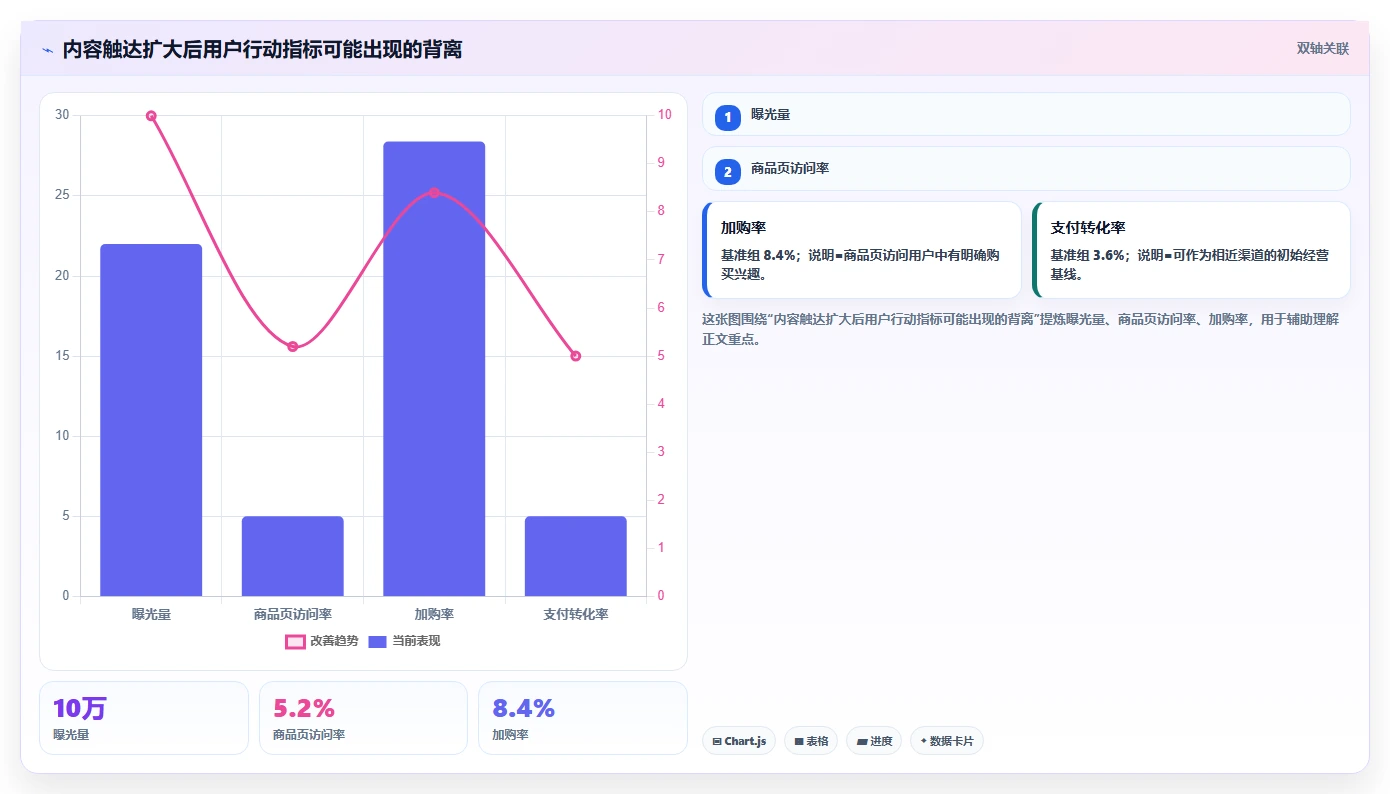Click the trend line point above 支付转化率

[x=576, y=356]
